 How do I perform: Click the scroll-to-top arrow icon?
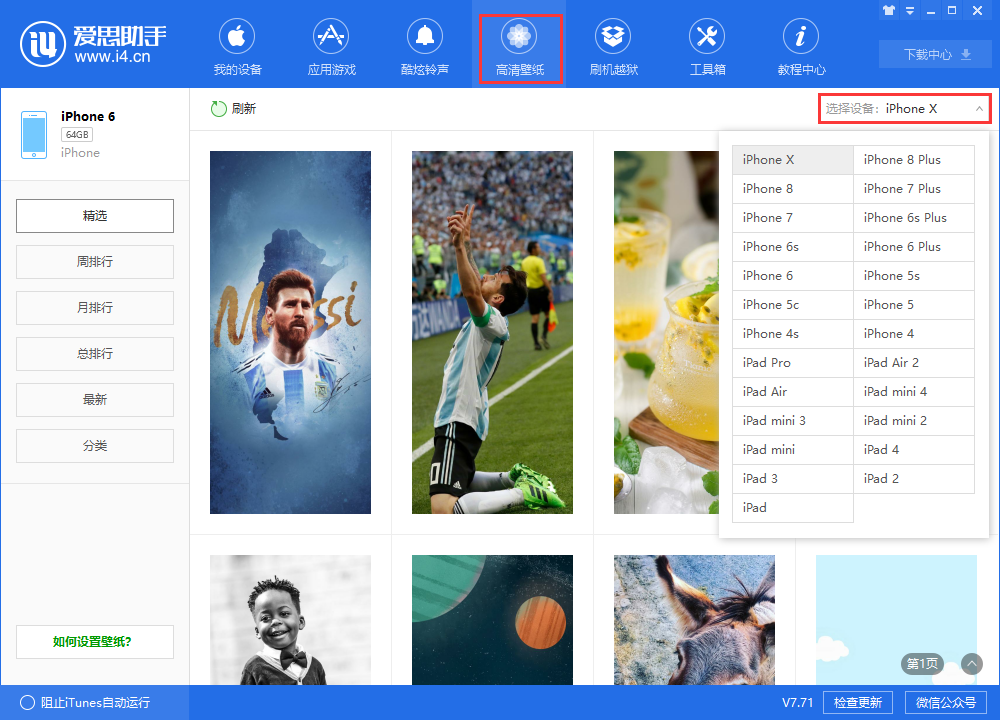[971, 664]
